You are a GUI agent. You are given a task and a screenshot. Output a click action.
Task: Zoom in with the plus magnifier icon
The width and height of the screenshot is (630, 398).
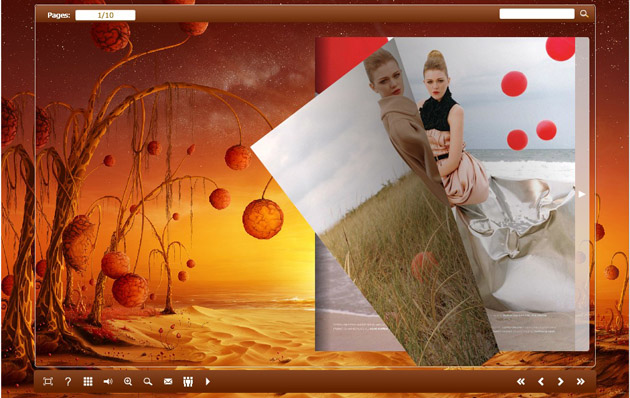(128, 382)
